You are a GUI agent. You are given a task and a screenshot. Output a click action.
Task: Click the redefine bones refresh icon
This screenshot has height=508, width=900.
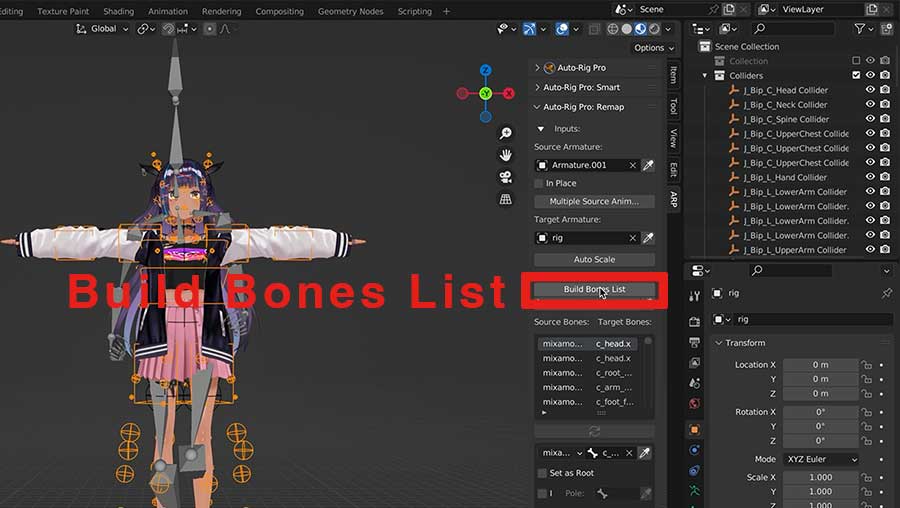click(594, 431)
